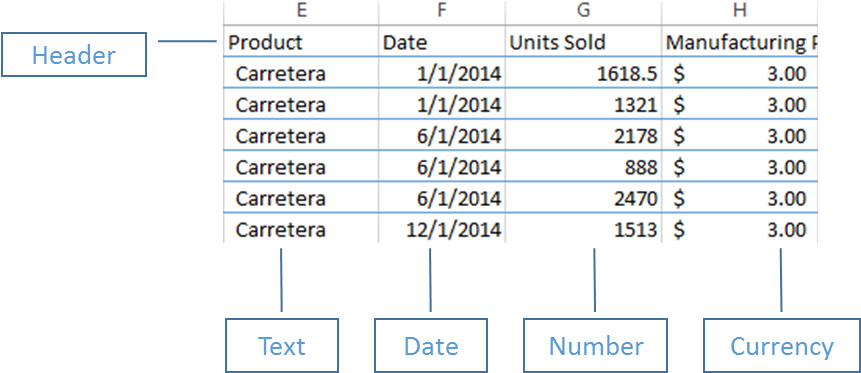
Task: Click the Header callout label box
Action: [x=74, y=54]
